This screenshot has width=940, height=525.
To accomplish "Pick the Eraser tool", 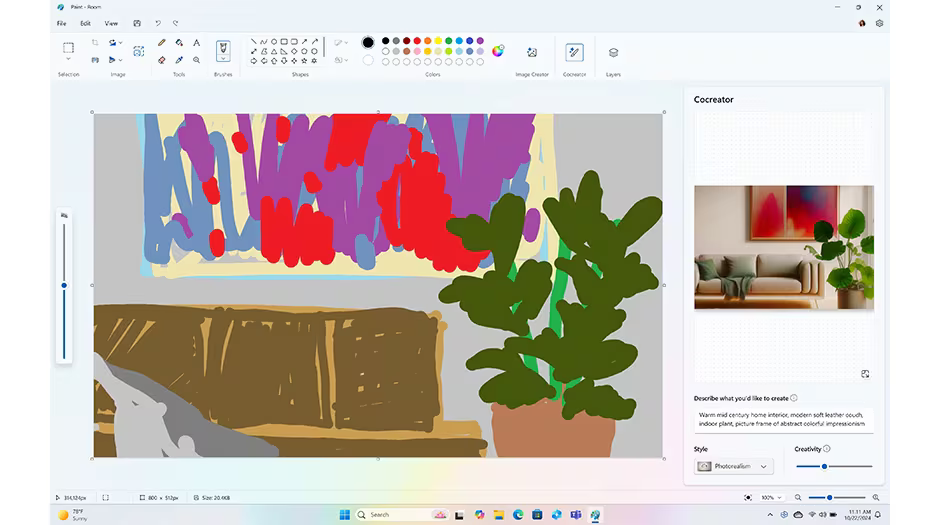I will coord(162,60).
